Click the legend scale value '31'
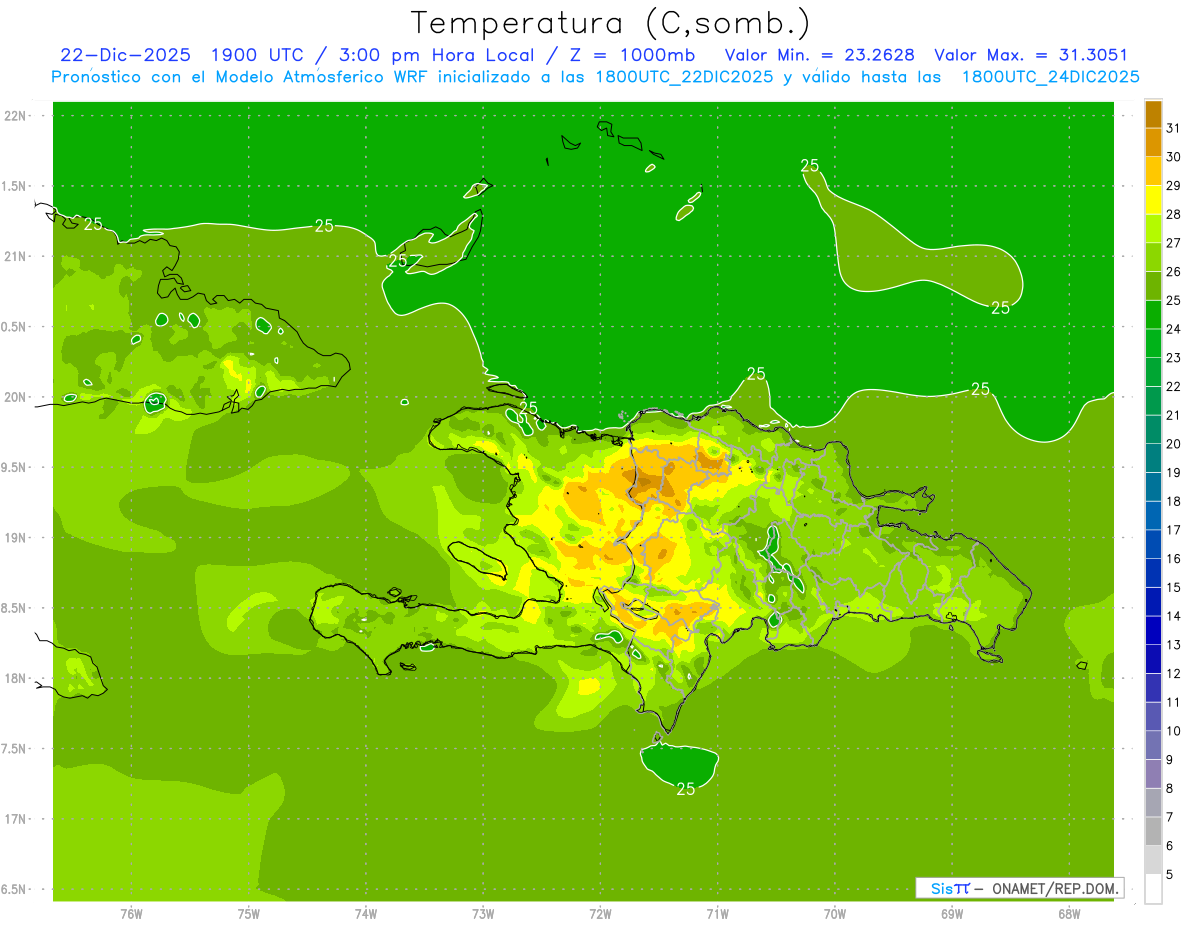 click(x=1173, y=128)
